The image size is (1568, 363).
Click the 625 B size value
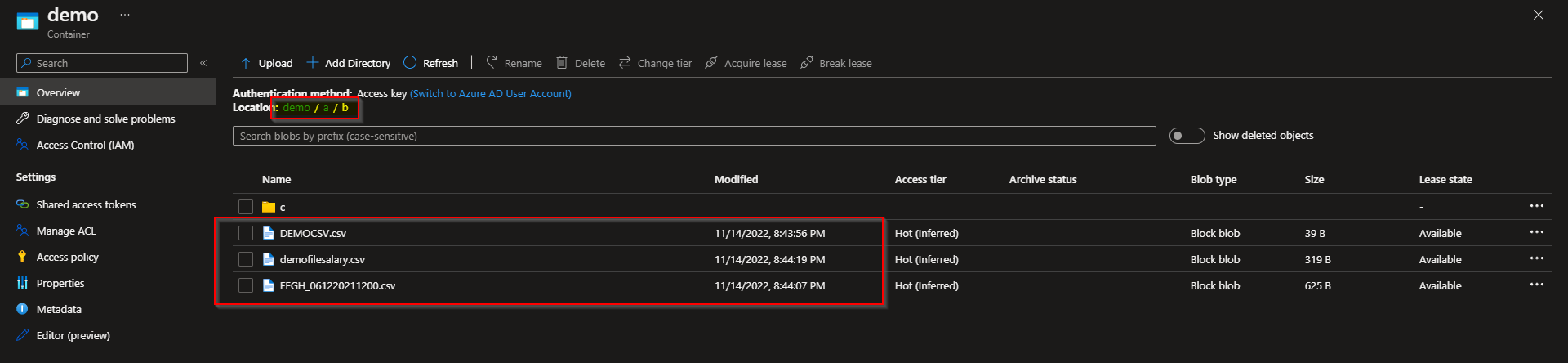1318,285
